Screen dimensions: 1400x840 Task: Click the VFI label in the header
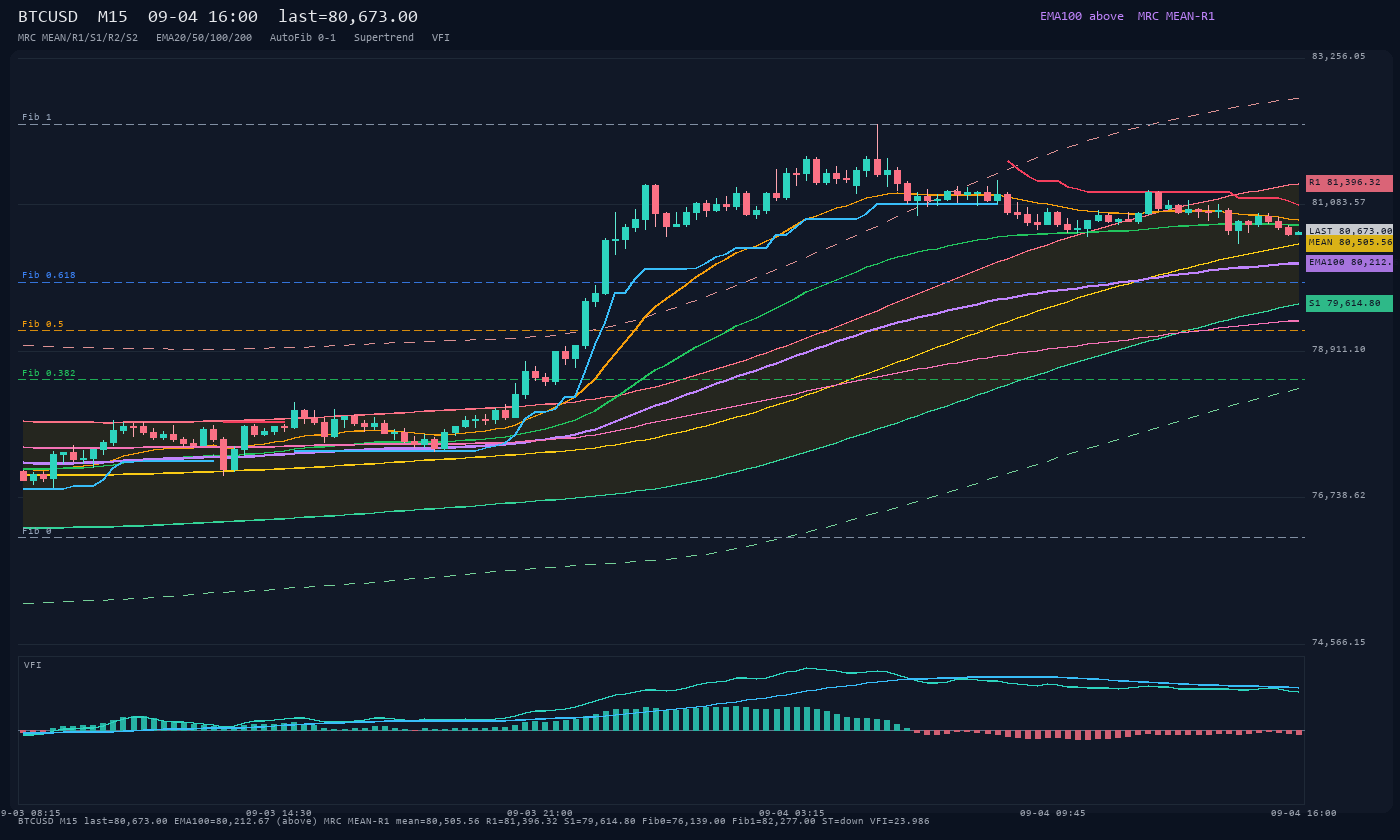(441, 38)
